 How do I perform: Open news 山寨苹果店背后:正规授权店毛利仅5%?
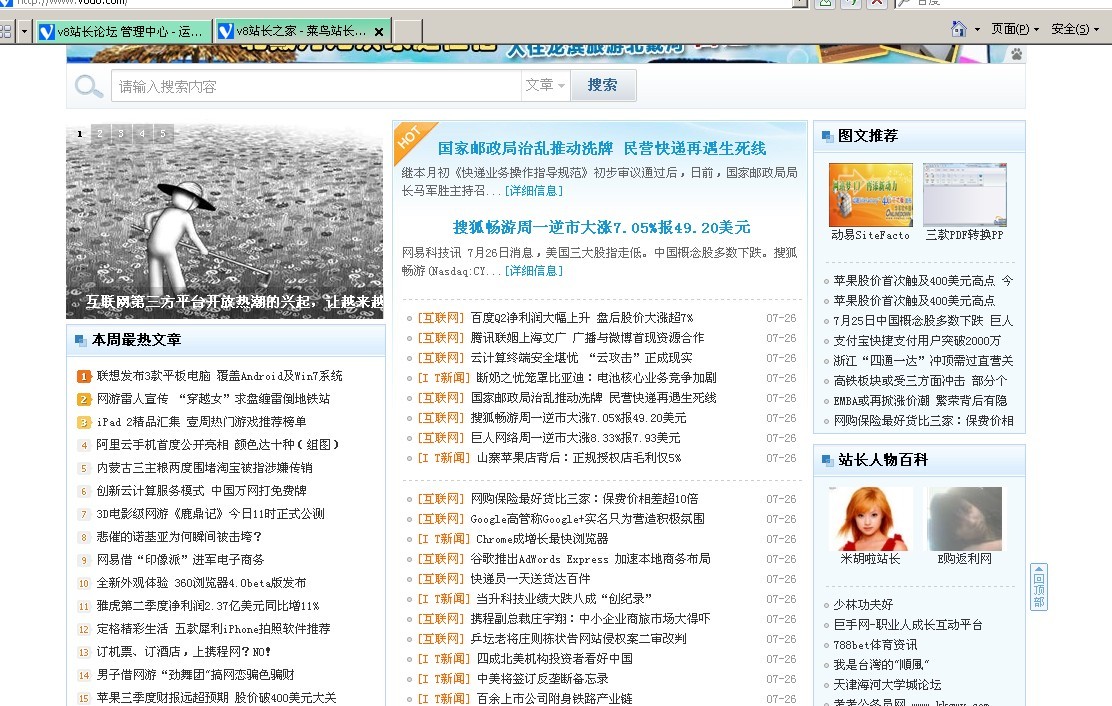[579, 459]
